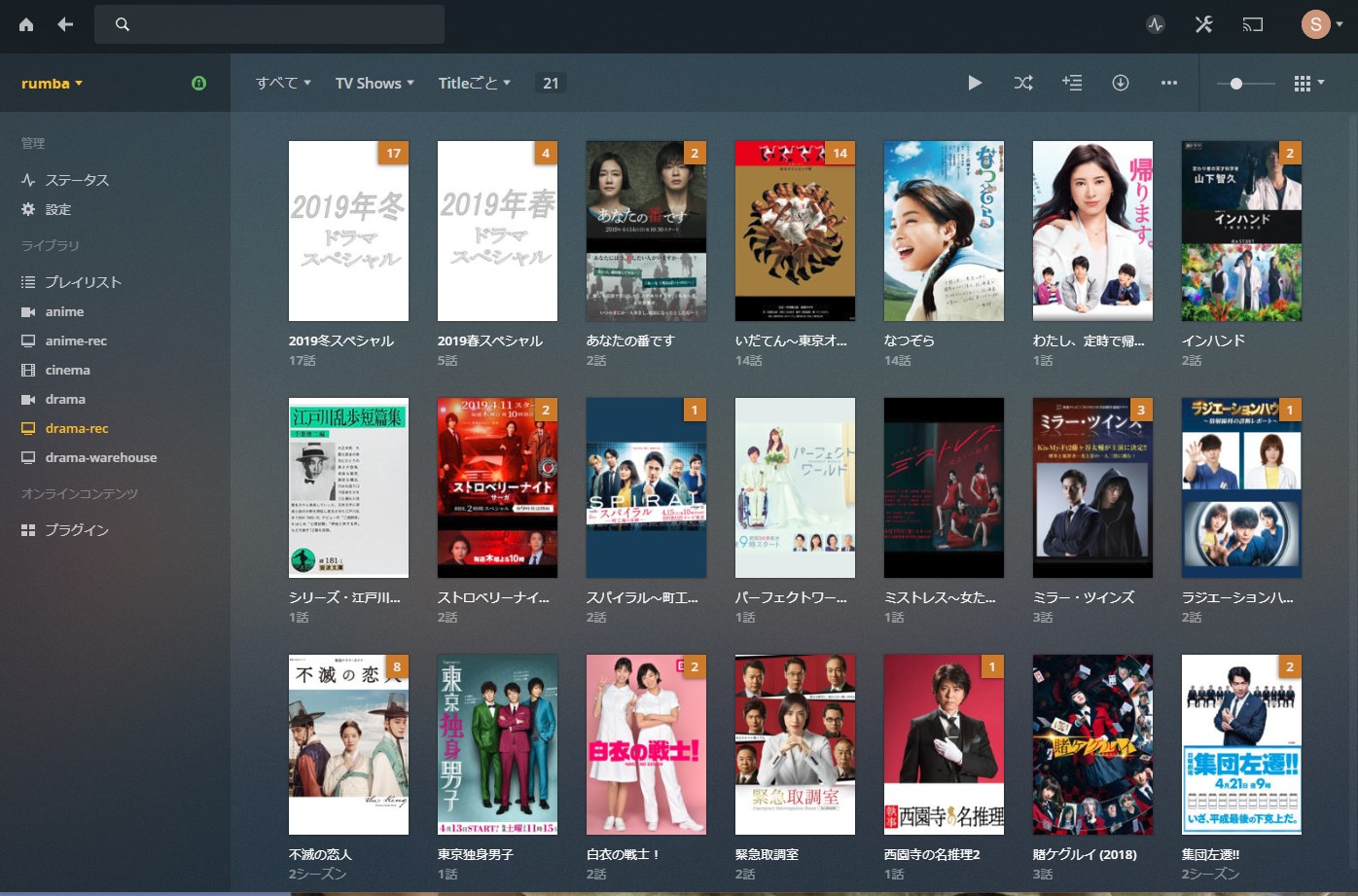Expand the rumba server dropdown
This screenshot has height=896, width=1358.
point(52,84)
